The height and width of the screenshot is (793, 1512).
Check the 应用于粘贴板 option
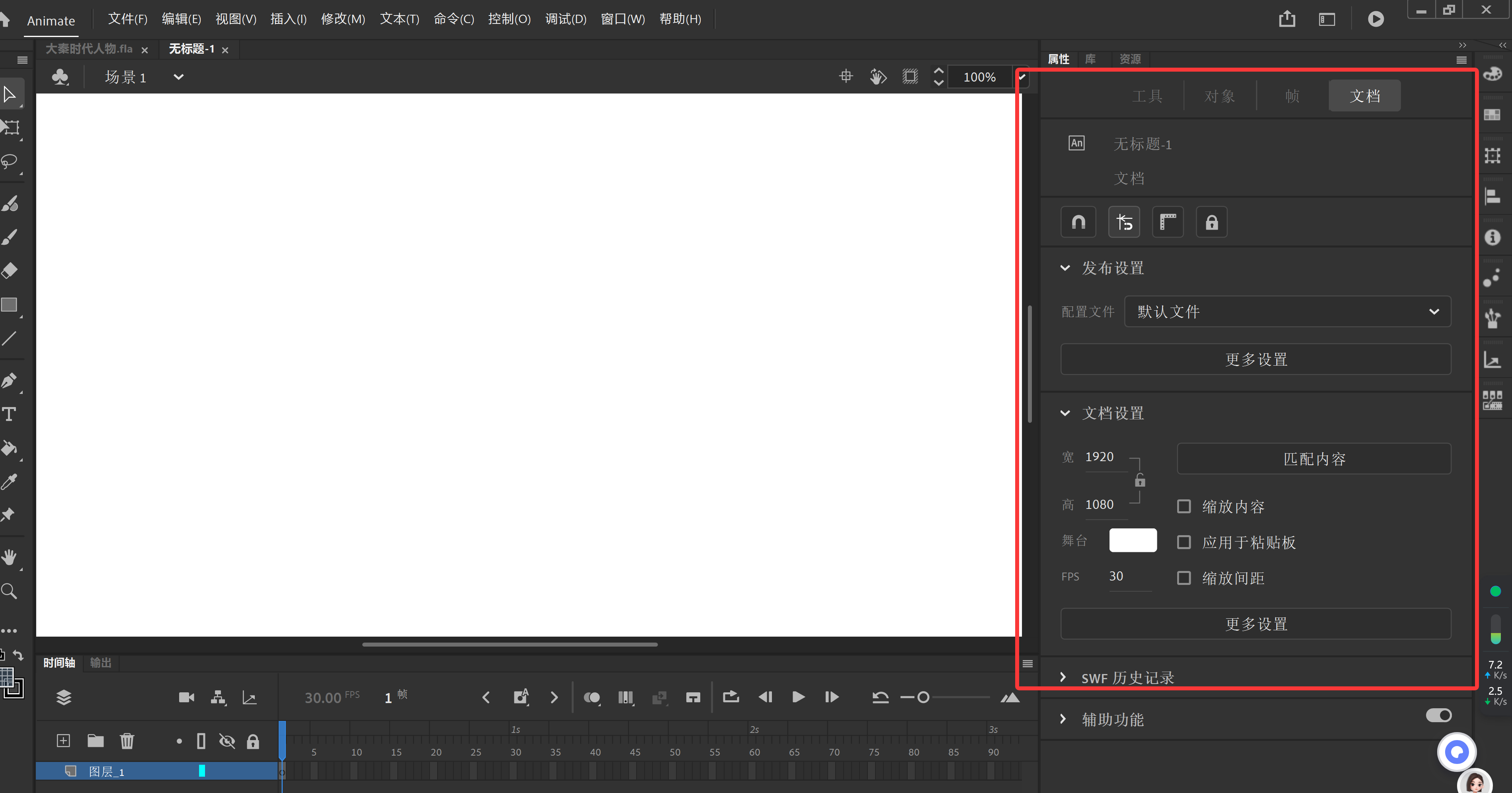[1184, 542]
